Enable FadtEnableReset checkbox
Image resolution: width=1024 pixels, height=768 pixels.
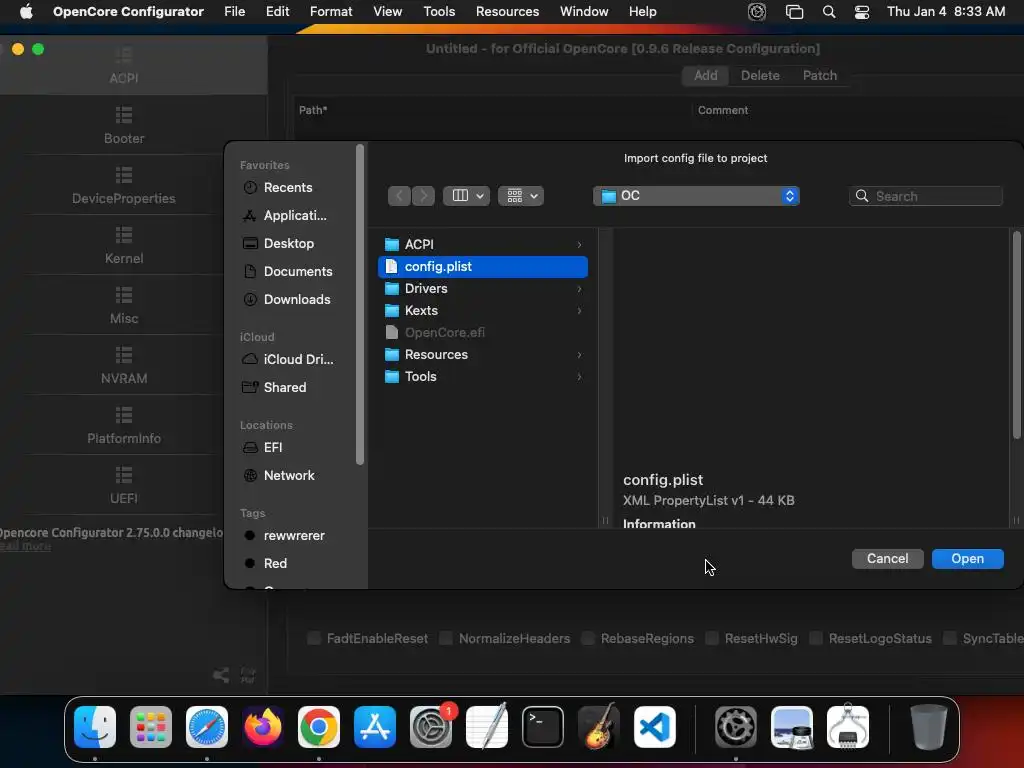click(314, 638)
